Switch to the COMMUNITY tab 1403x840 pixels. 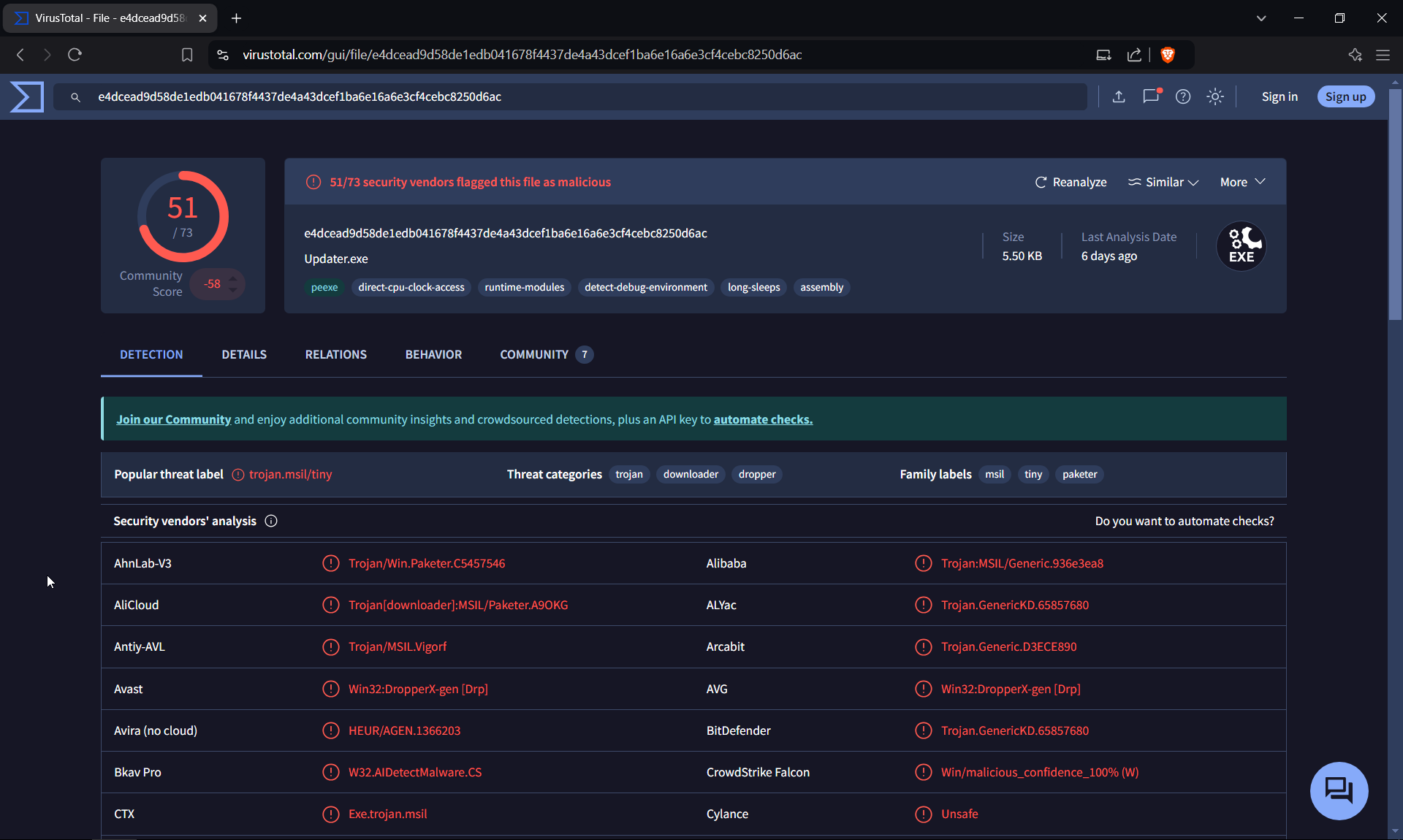546,354
